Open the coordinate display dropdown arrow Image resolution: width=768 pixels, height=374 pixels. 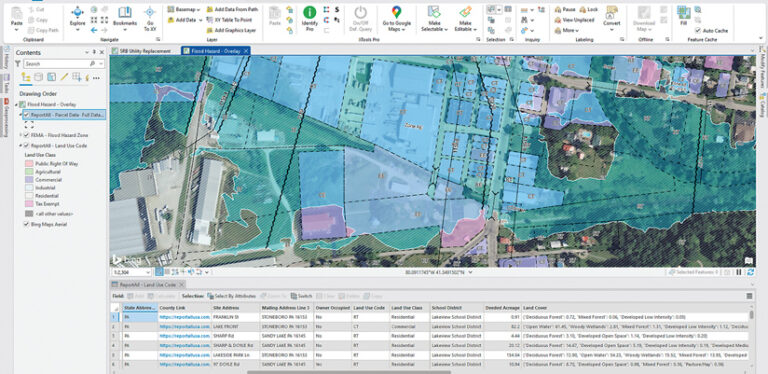click(471, 272)
